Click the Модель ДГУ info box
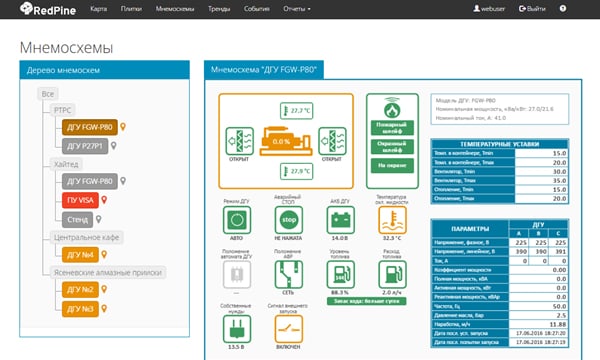The image size is (600, 360). click(x=500, y=109)
